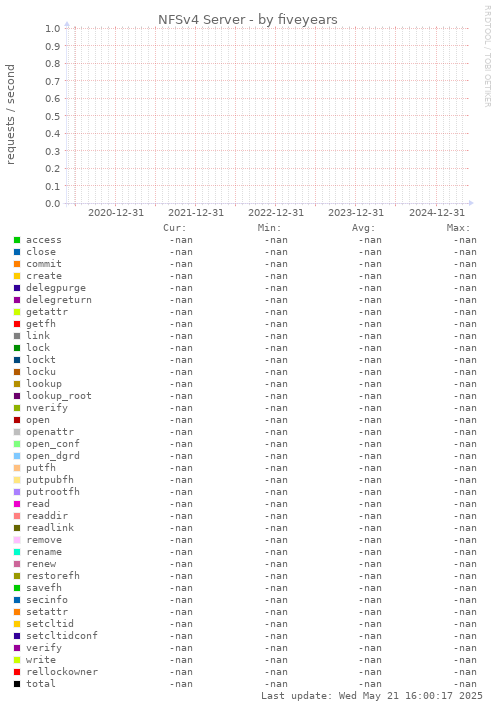Screen dimensions: 497x708
Task: Click the Last update timestamp text
Action: pos(372,696)
